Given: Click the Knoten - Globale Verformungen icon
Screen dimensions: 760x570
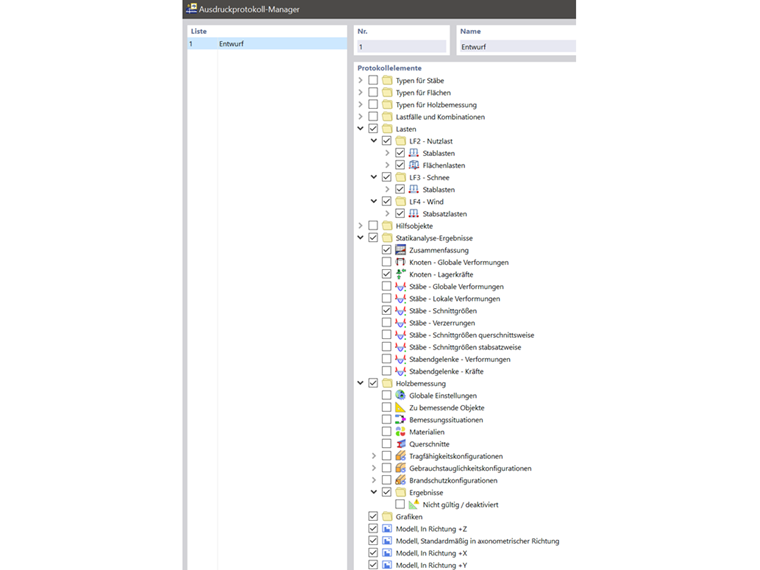Looking at the screenshot, I should pos(400,262).
